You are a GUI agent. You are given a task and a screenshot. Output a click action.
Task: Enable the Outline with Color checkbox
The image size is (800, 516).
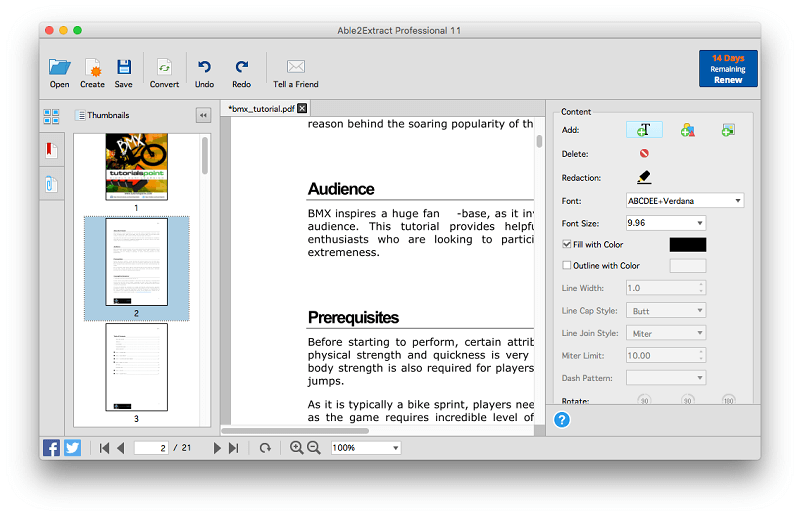pyautogui.click(x=566, y=265)
